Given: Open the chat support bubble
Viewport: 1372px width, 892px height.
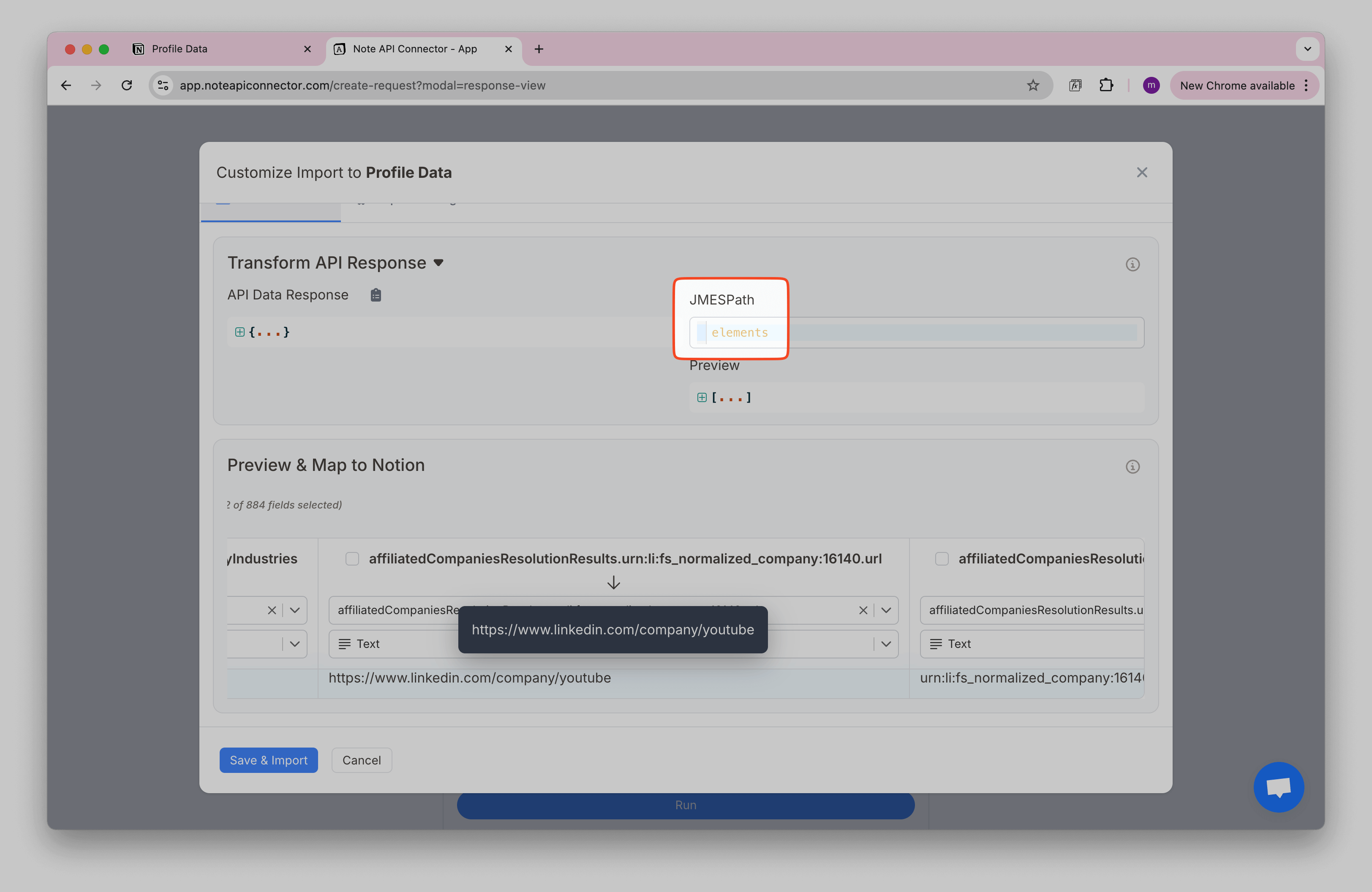Looking at the screenshot, I should point(1278,786).
